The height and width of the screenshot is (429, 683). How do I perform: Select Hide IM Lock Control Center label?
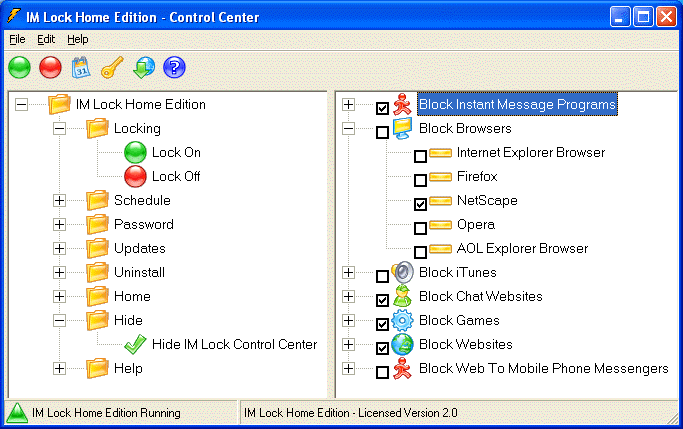point(234,344)
